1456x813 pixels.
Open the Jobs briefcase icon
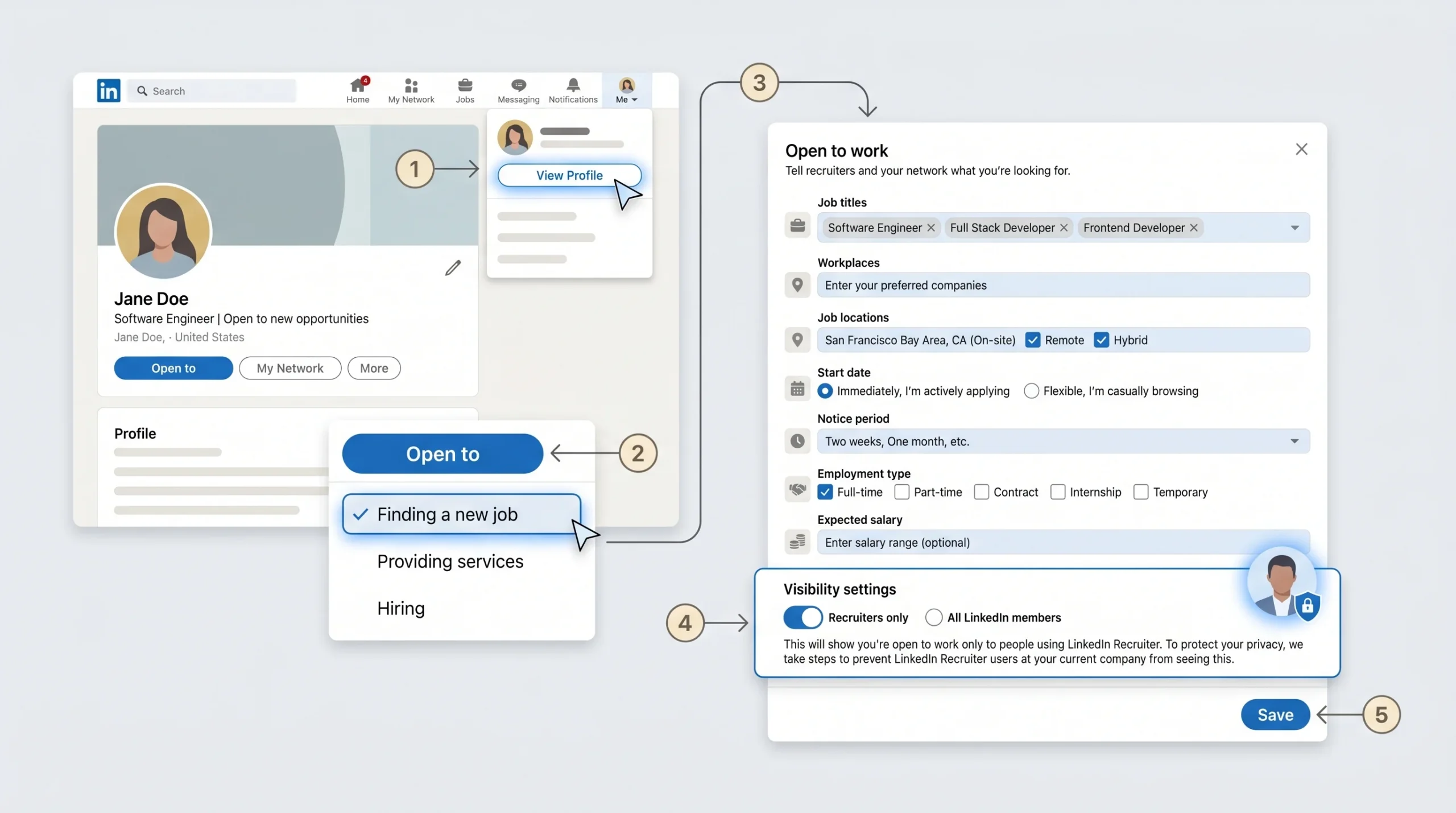click(465, 85)
